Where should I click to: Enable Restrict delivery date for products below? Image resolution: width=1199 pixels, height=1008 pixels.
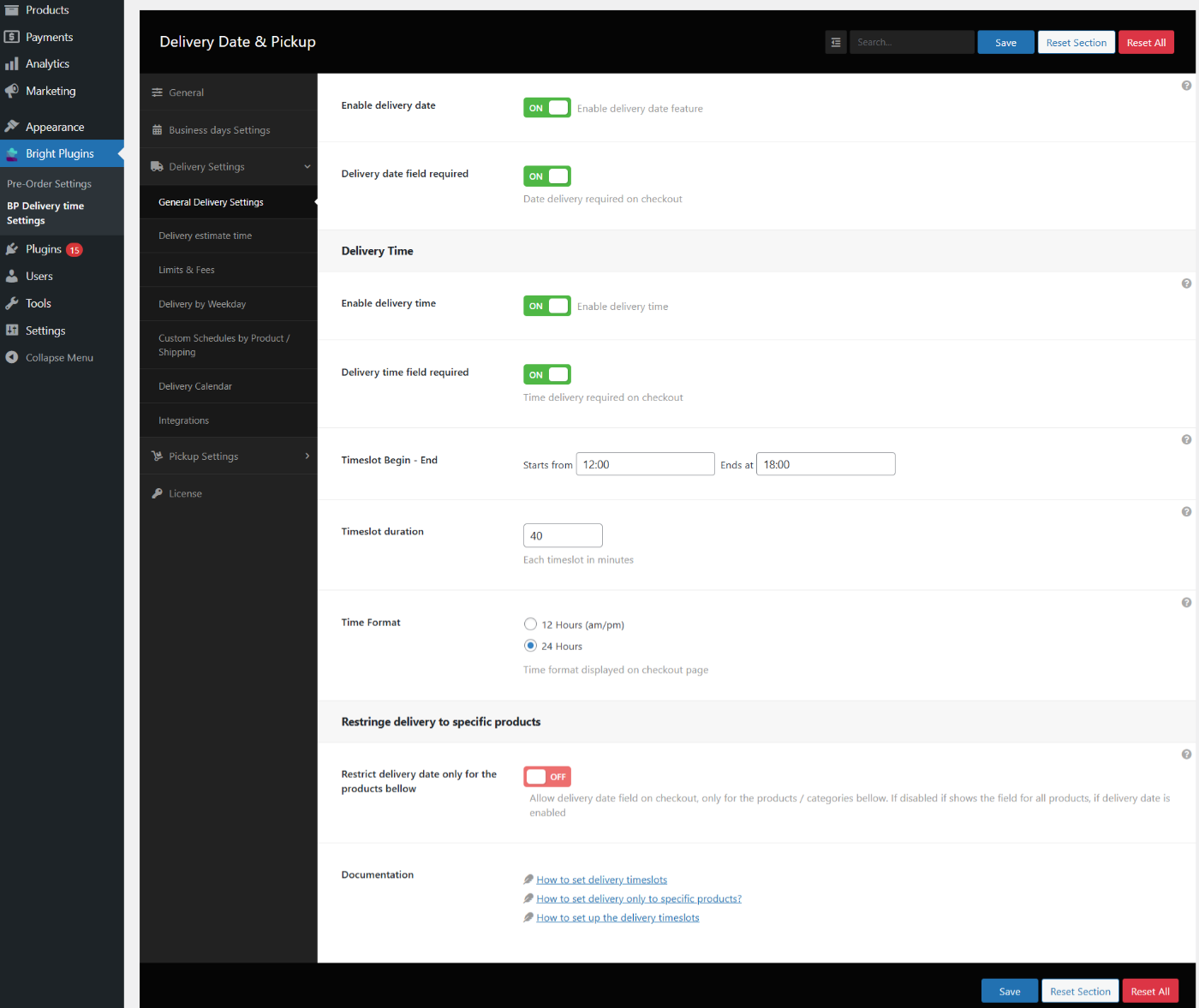coord(546,776)
